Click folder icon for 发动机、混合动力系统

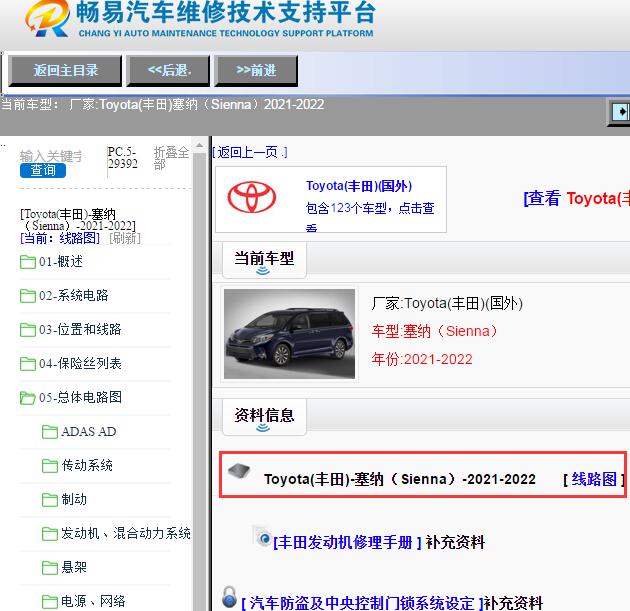coord(50,534)
